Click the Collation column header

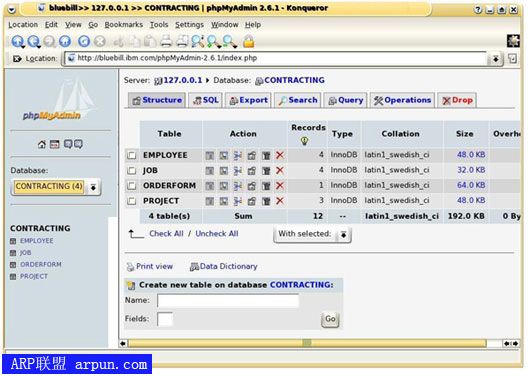401,134
